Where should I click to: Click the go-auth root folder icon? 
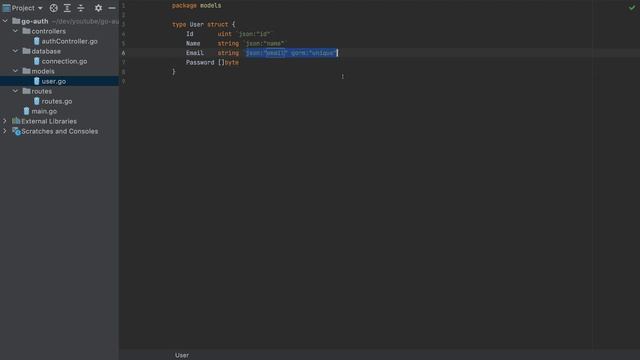click(x=16, y=20)
